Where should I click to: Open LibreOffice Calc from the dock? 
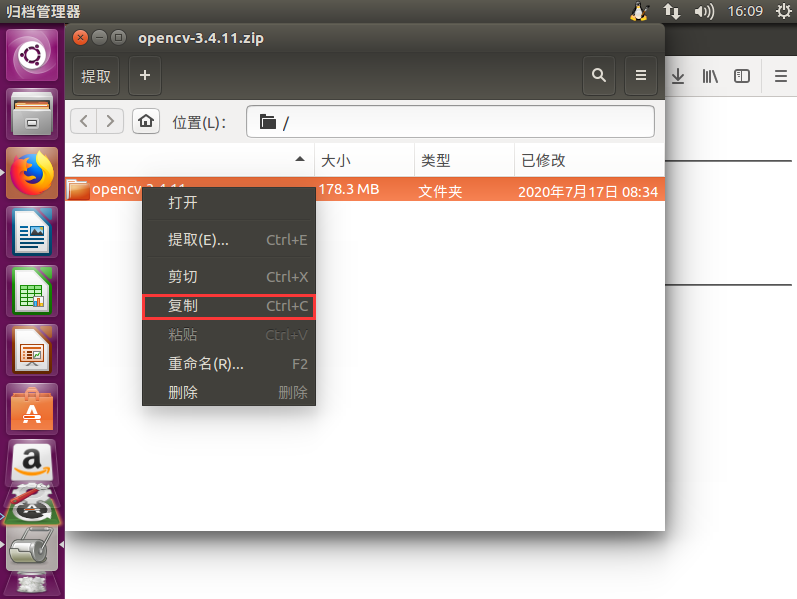click(x=32, y=291)
